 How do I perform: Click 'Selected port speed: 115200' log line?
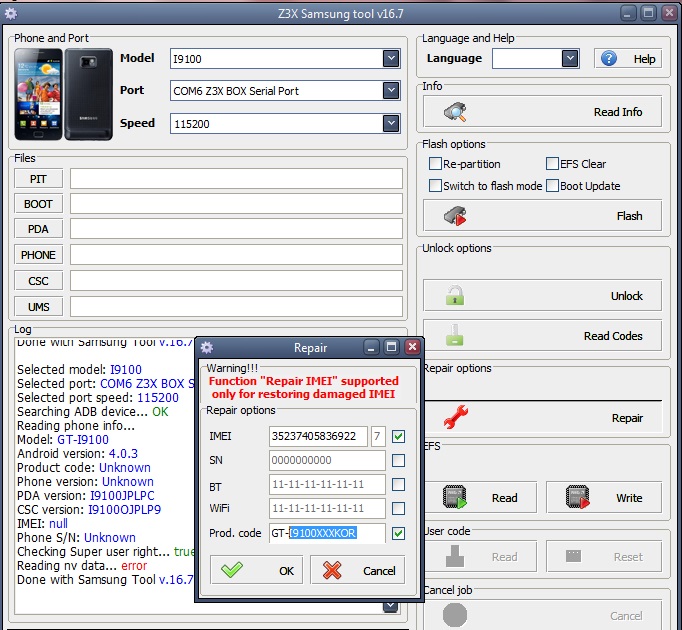[98, 398]
